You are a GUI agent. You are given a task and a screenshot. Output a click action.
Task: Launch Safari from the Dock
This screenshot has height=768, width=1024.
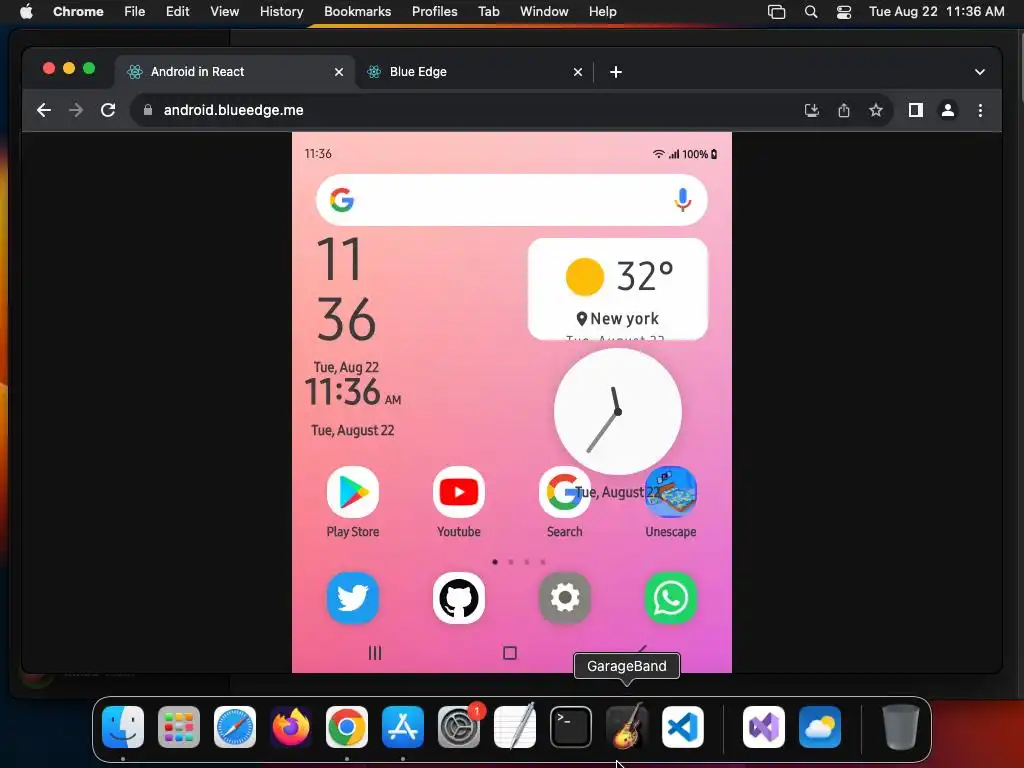(234, 727)
